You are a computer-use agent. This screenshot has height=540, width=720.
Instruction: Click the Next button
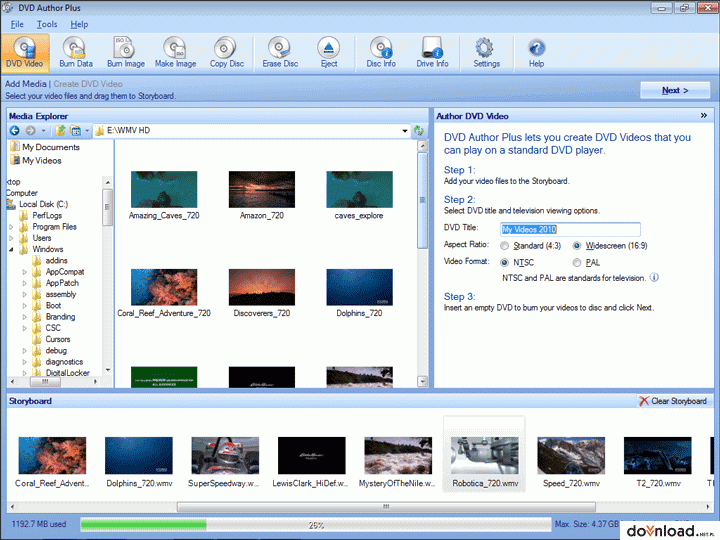[x=675, y=90]
